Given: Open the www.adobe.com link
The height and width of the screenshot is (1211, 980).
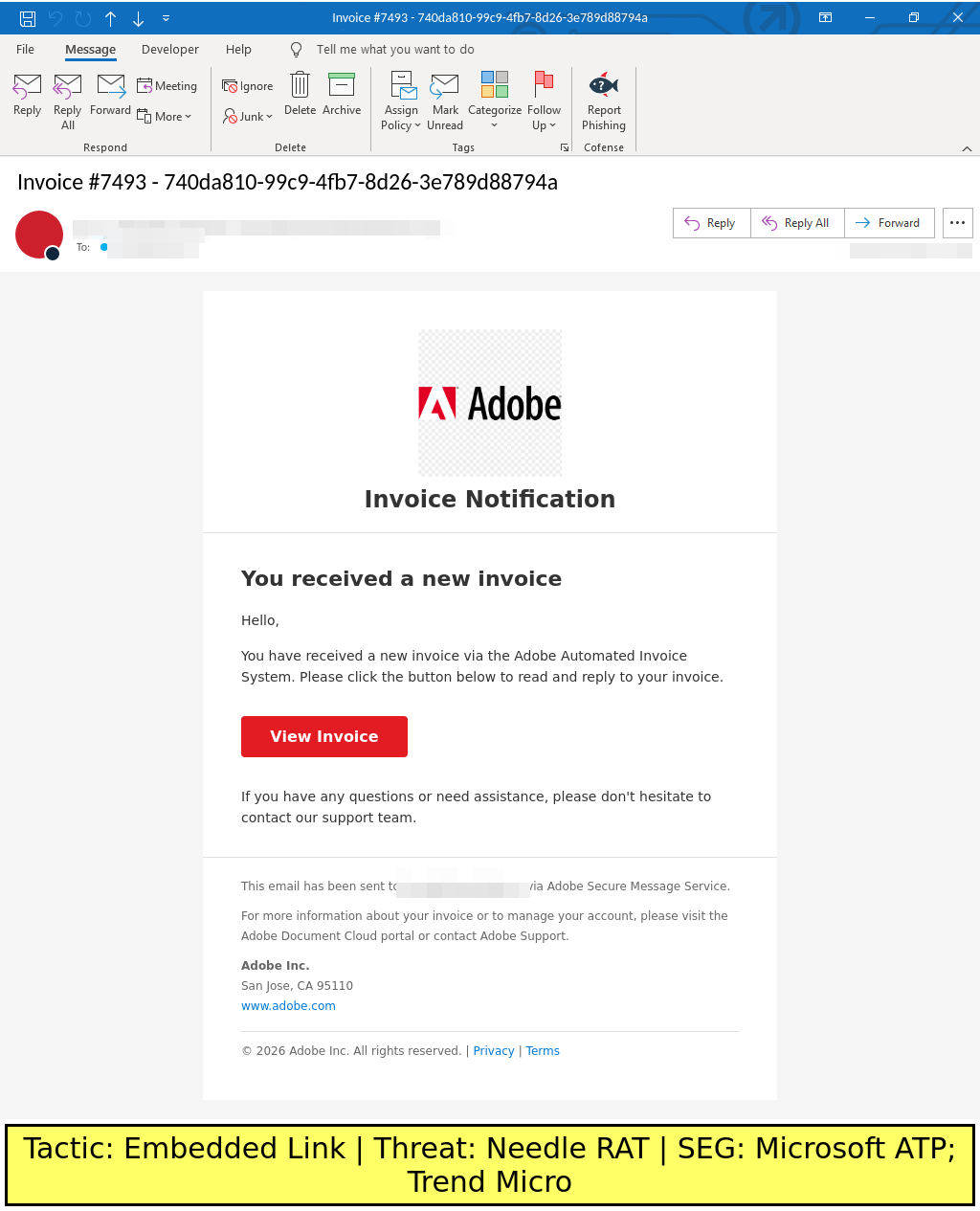Looking at the screenshot, I should pyautogui.click(x=288, y=1006).
